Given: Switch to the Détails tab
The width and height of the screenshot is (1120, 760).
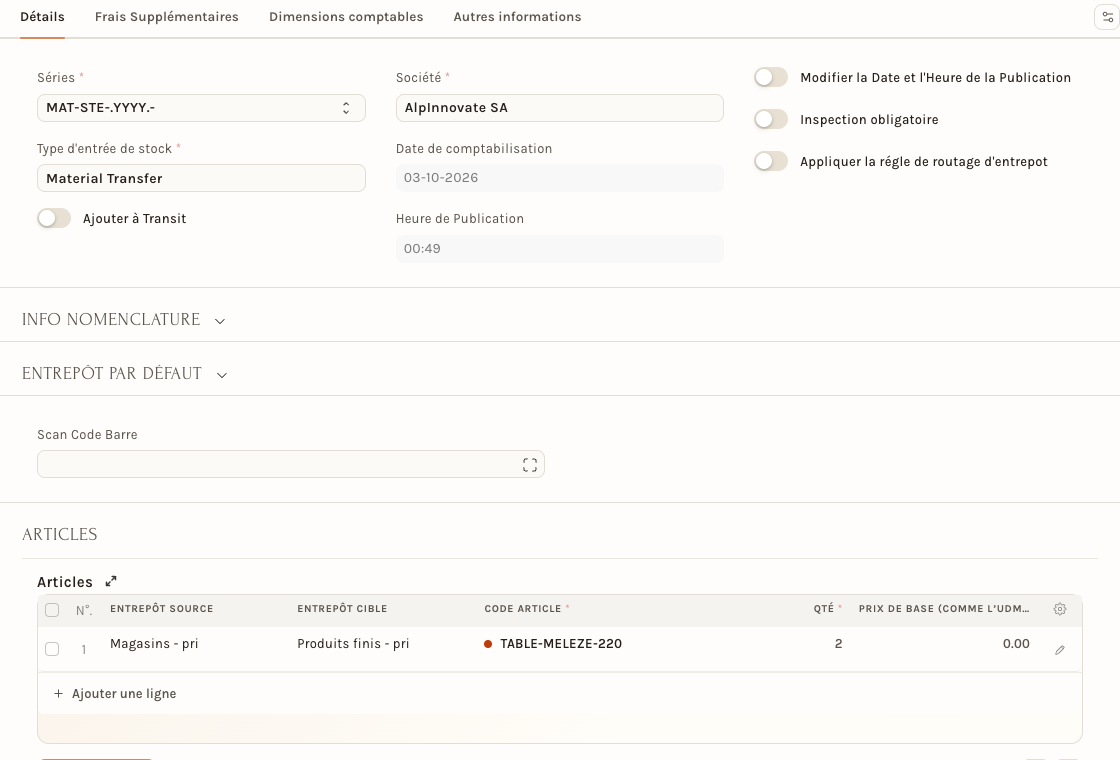Looking at the screenshot, I should (x=42, y=17).
